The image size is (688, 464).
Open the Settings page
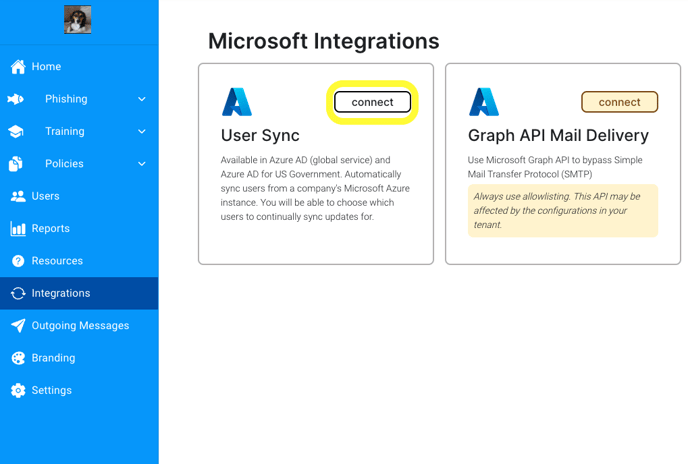(x=79, y=390)
